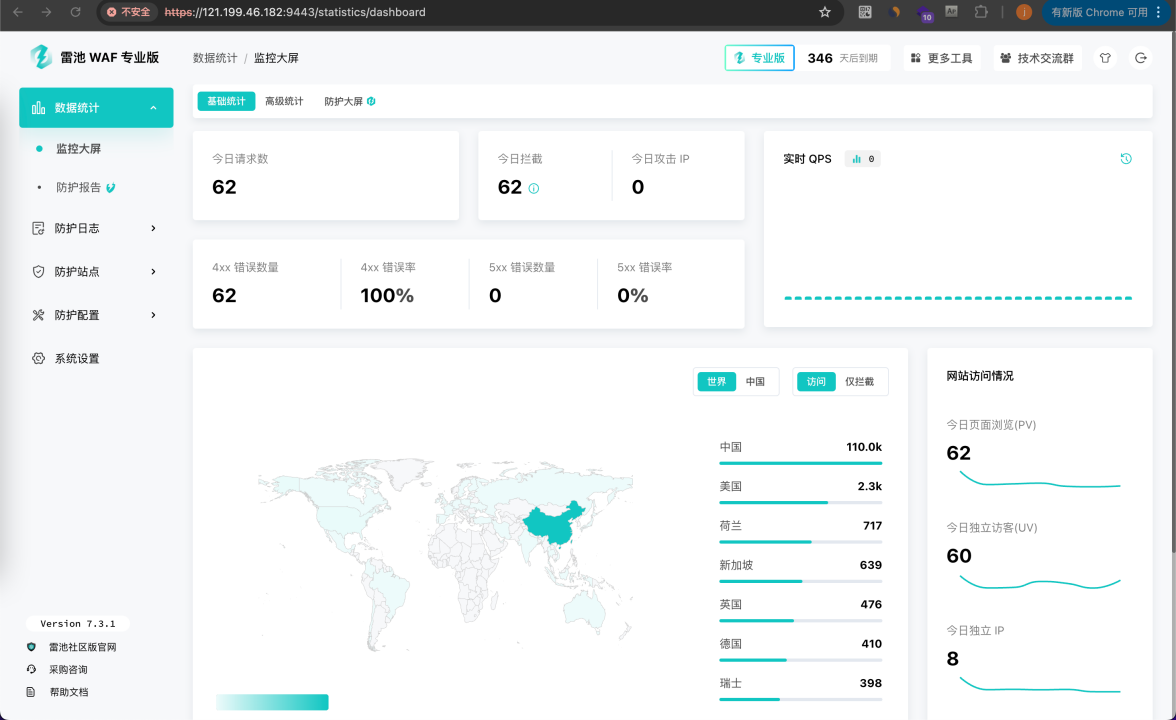Click the 雷池社区版官网 shield icon
Image resolution: width=1176 pixels, height=720 pixels.
tap(32, 646)
